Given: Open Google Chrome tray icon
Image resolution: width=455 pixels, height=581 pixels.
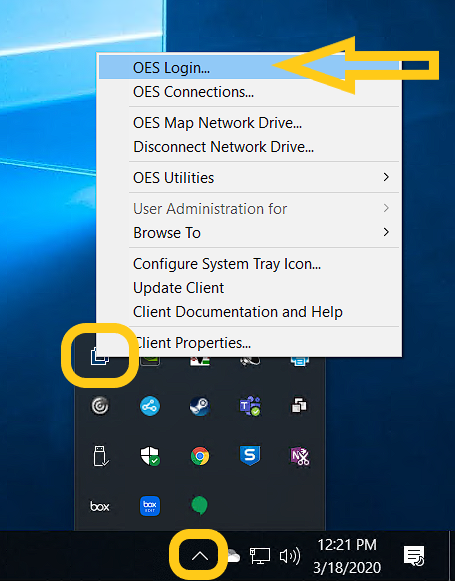Looking at the screenshot, I should coord(200,456).
